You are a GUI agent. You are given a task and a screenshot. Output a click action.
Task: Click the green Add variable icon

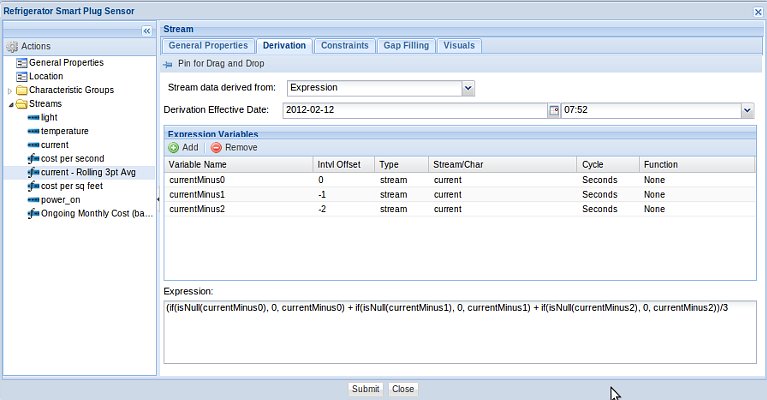point(174,147)
